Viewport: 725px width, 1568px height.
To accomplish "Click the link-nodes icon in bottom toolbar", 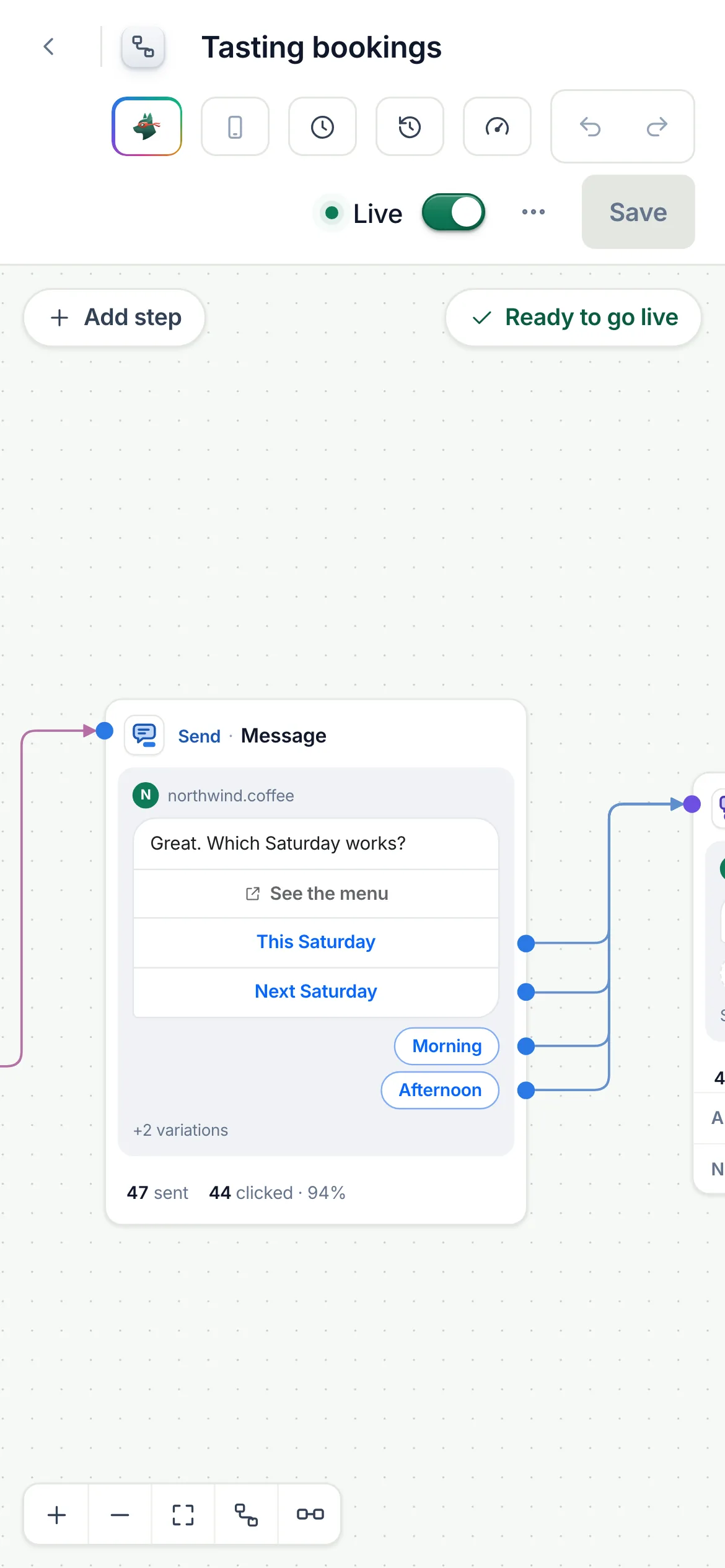I will click(x=310, y=1515).
